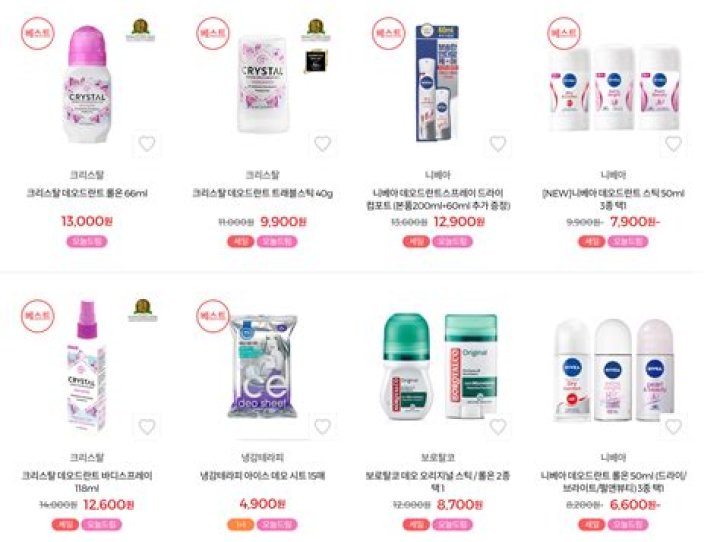Open Crystal body spray 118ml title link
The height and width of the screenshot is (542, 720).
tap(87, 481)
